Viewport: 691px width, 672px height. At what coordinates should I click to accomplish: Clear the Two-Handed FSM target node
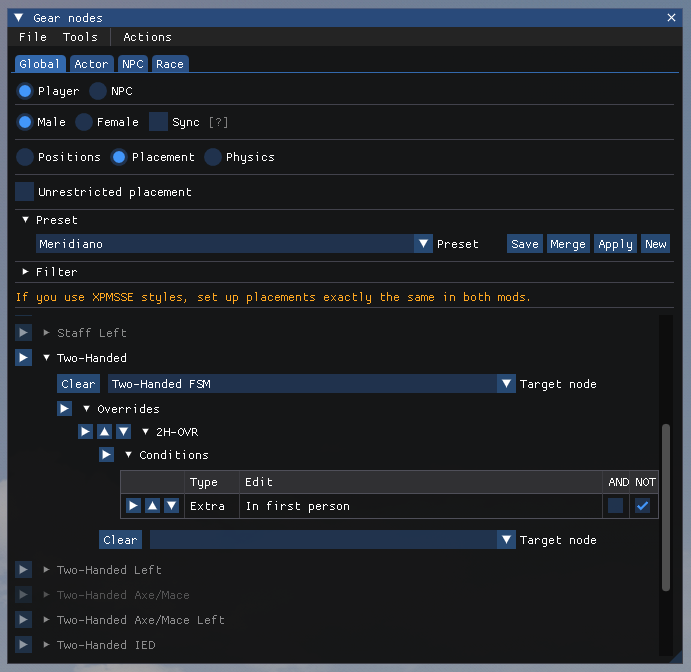(x=78, y=384)
